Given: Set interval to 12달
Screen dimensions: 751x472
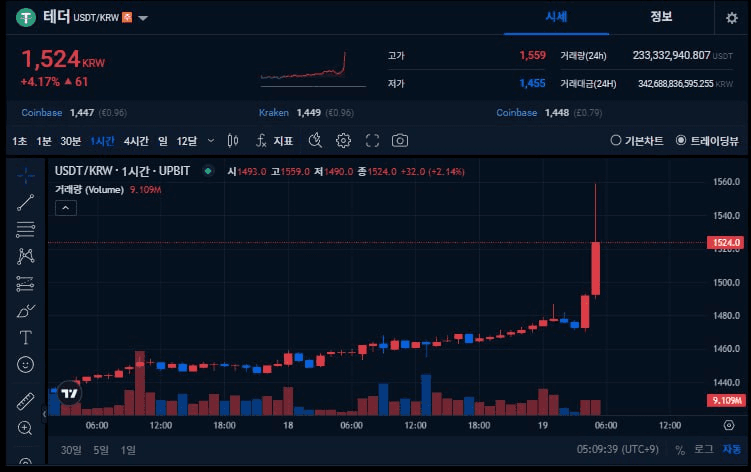Looking at the screenshot, I should coord(187,141).
